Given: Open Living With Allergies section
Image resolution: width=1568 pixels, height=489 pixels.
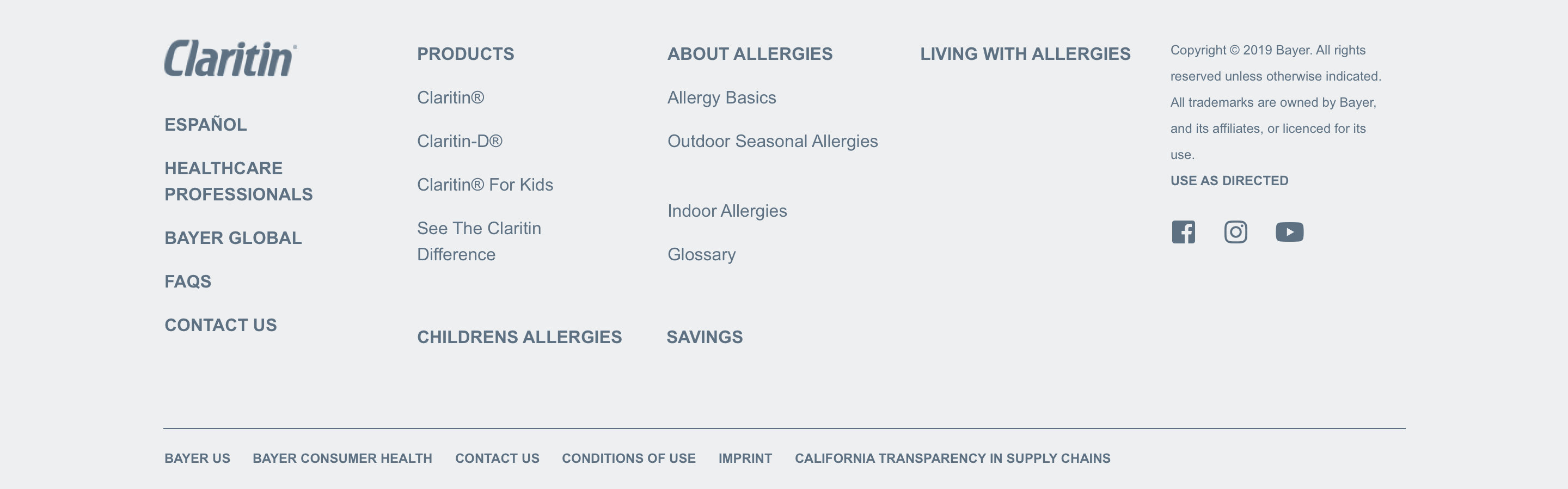Looking at the screenshot, I should click(x=1025, y=54).
